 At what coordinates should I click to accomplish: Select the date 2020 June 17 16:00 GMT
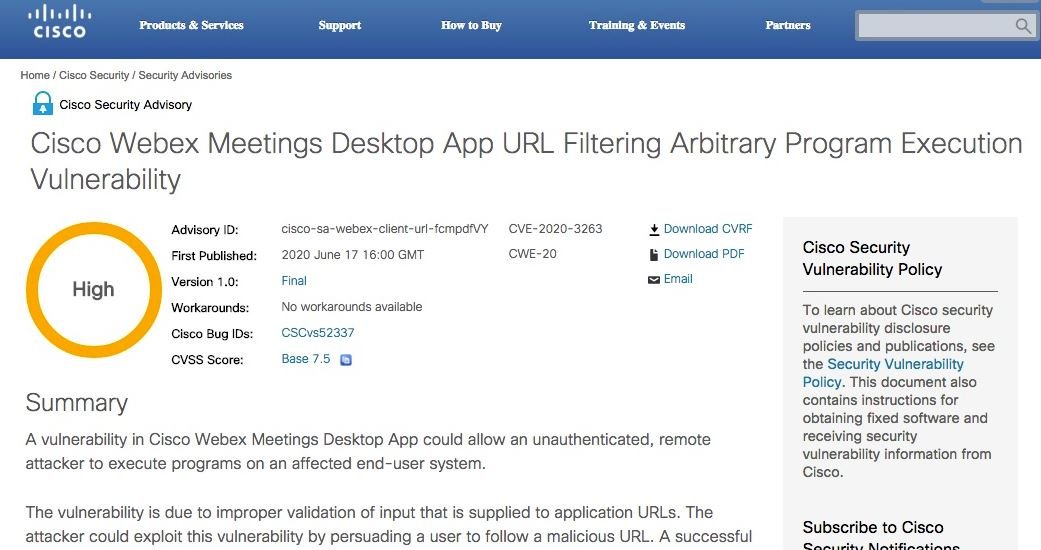click(x=353, y=254)
